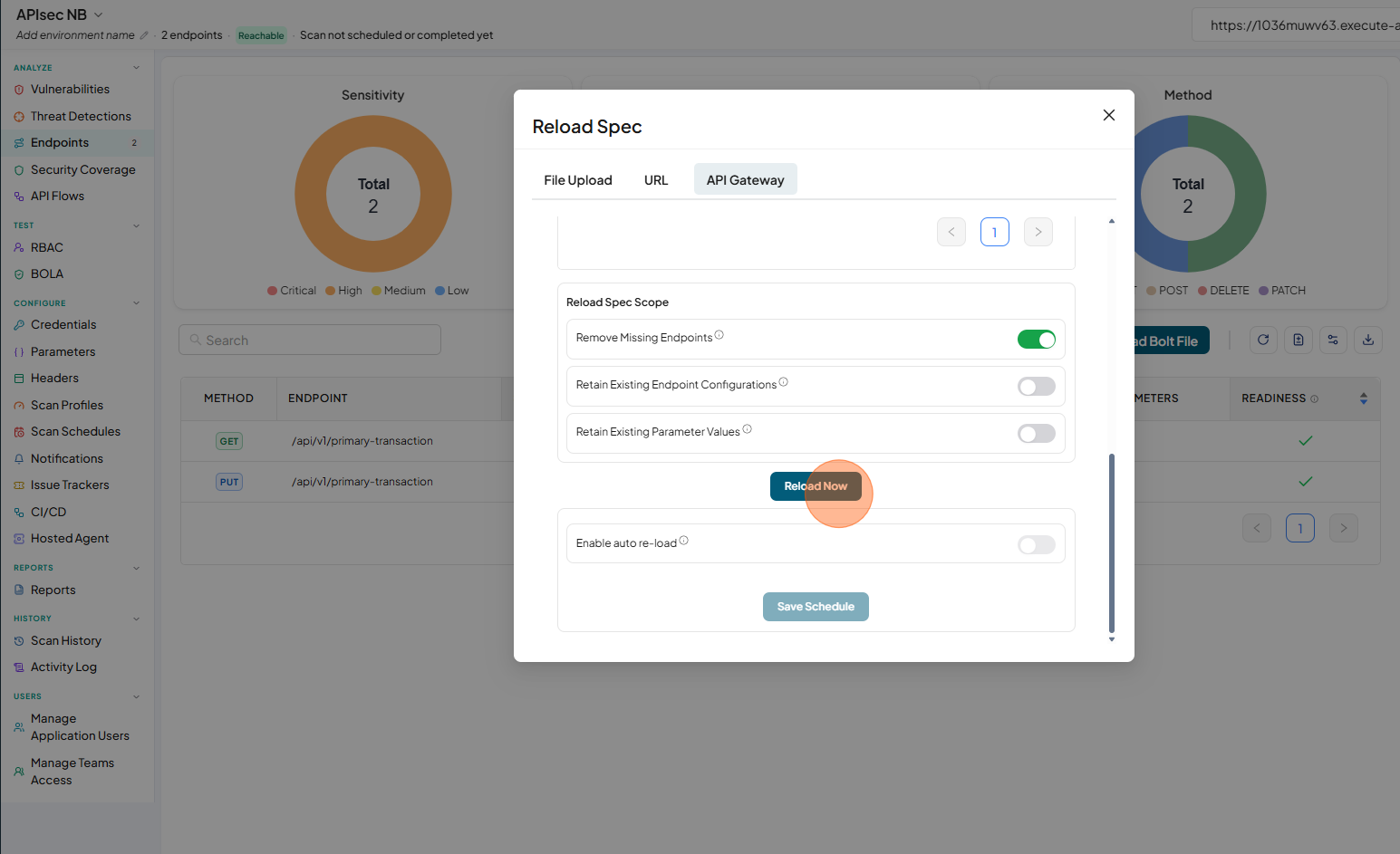
Task: Enable Retain Existing Endpoint Configurations toggle
Action: point(1037,387)
